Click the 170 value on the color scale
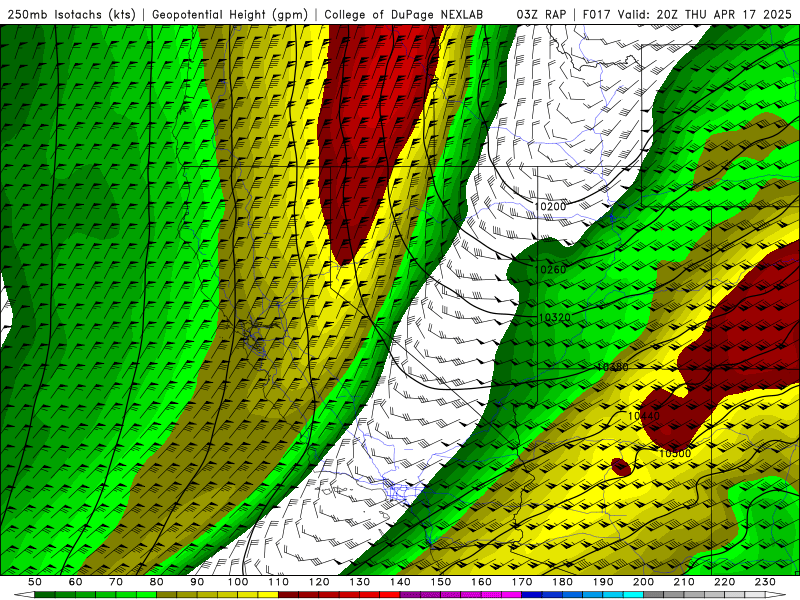This screenshot has height=600, width=800. tap(521, 582)
